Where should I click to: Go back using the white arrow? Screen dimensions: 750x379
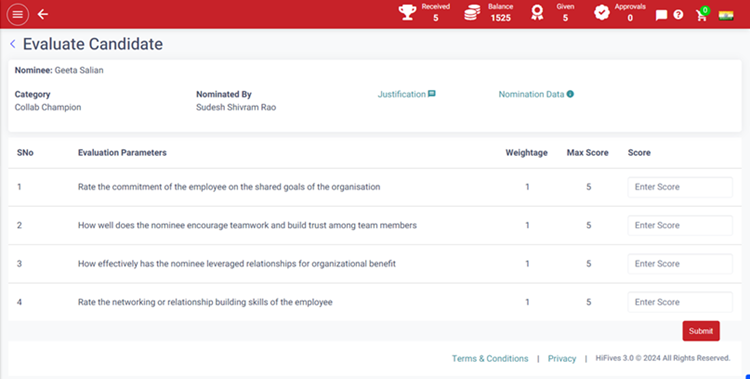(43, 14)
